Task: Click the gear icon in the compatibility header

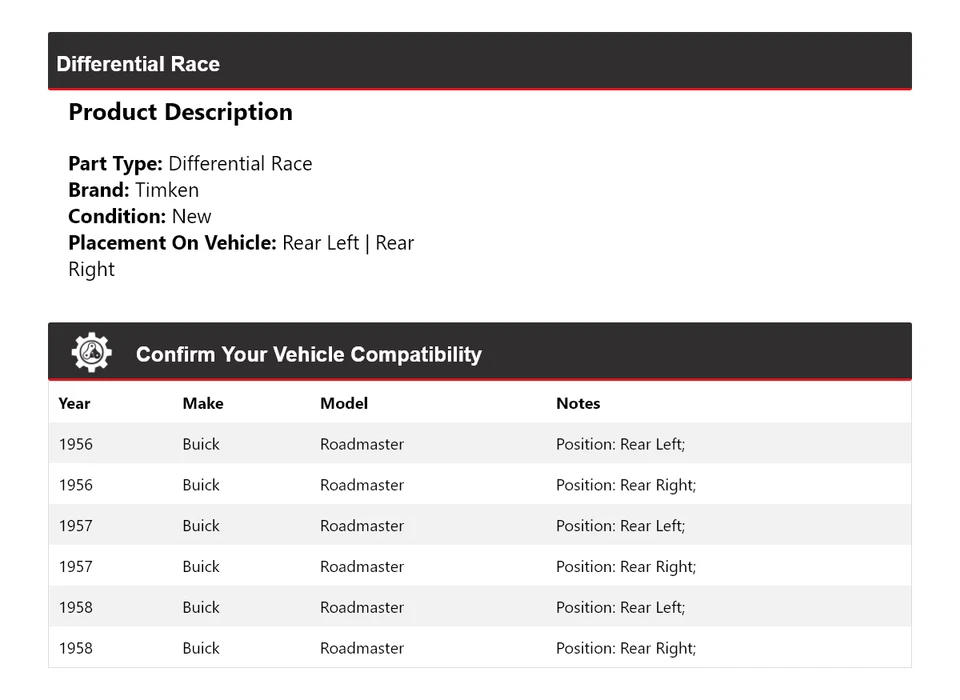Action: click(91, 353)
